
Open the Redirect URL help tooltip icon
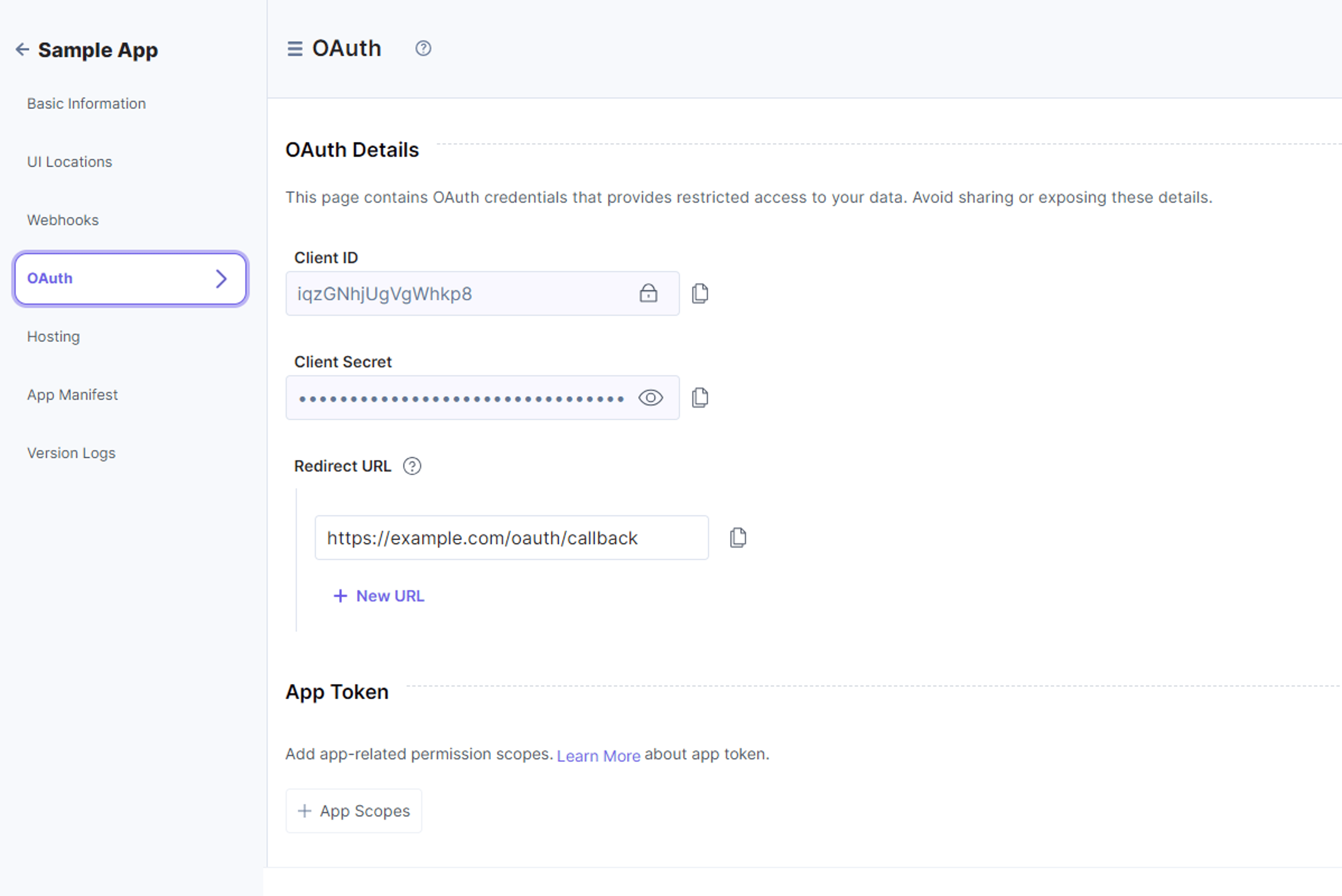pos(412,466)
